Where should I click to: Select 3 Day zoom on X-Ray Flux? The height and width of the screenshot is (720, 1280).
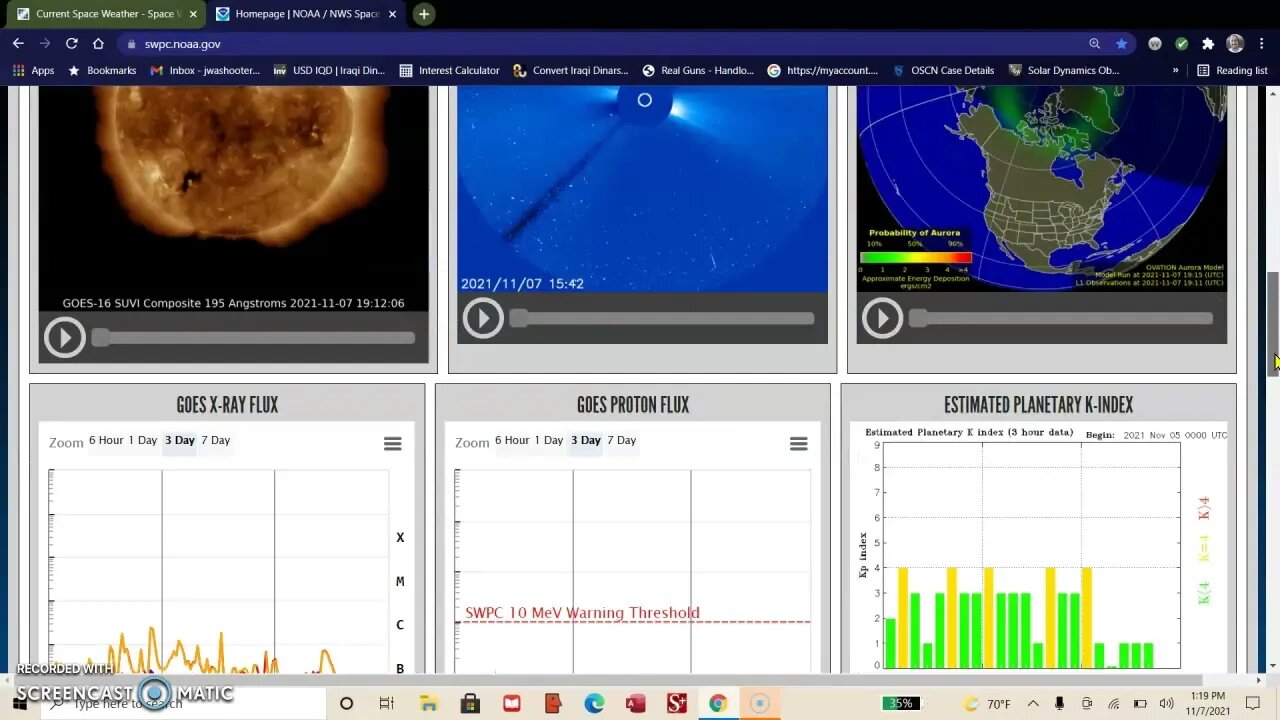tap(180, 440)
